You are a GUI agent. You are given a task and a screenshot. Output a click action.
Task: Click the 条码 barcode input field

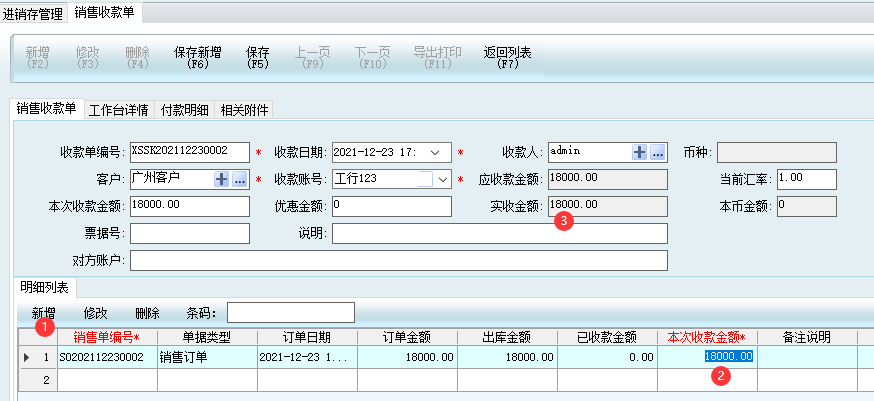click(290, 313)
